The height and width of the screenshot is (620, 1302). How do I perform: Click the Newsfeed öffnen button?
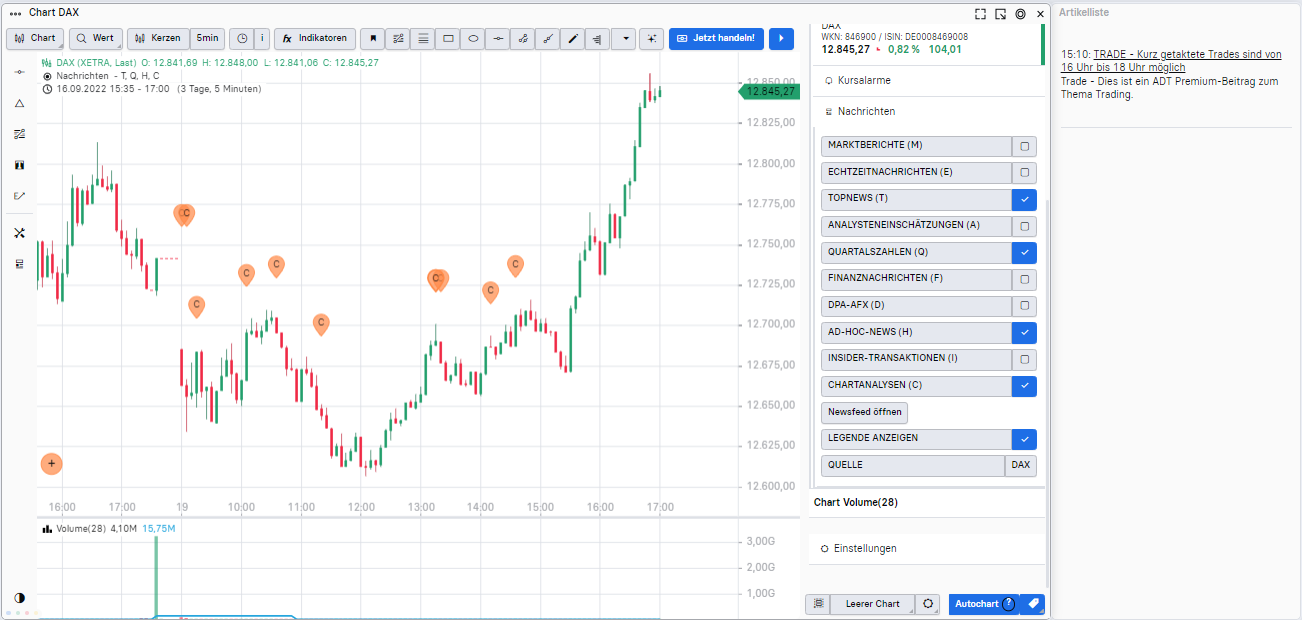click(x=865, y=412)
